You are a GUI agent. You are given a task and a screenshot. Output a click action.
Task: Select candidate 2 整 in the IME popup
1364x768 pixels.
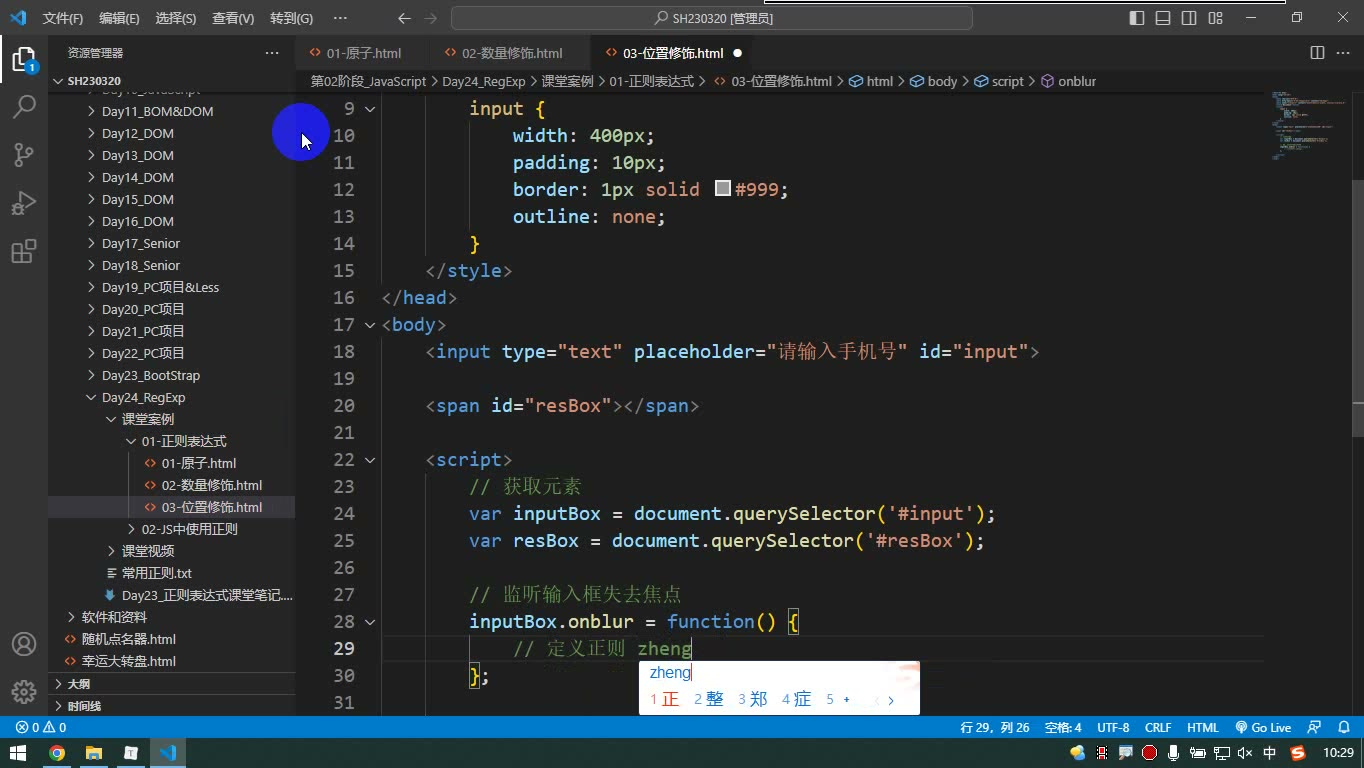pyautogui.click(x=708, y=699)
